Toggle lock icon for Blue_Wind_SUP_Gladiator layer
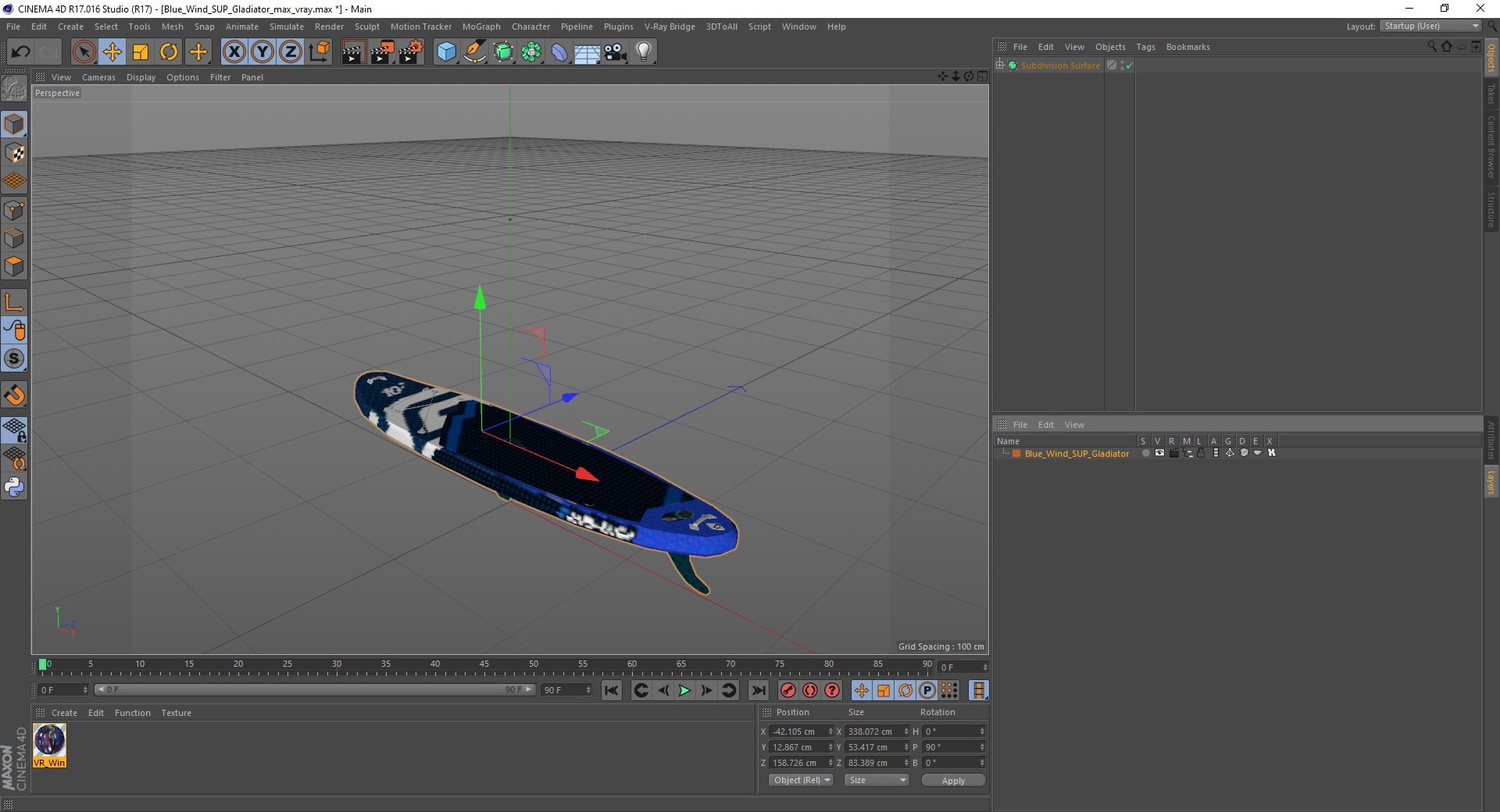This screenshot has width=1500, height=812. point(1201,453)
